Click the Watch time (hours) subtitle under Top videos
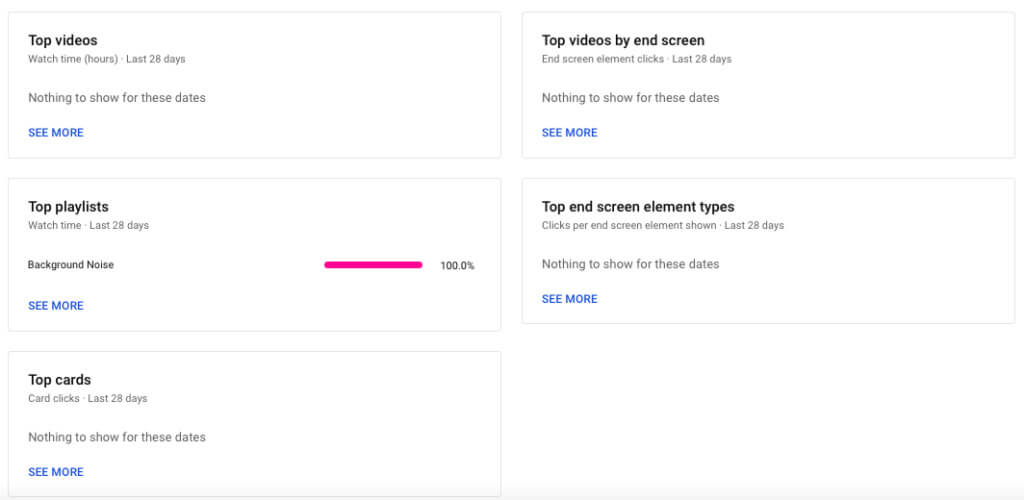 point(106,59)
